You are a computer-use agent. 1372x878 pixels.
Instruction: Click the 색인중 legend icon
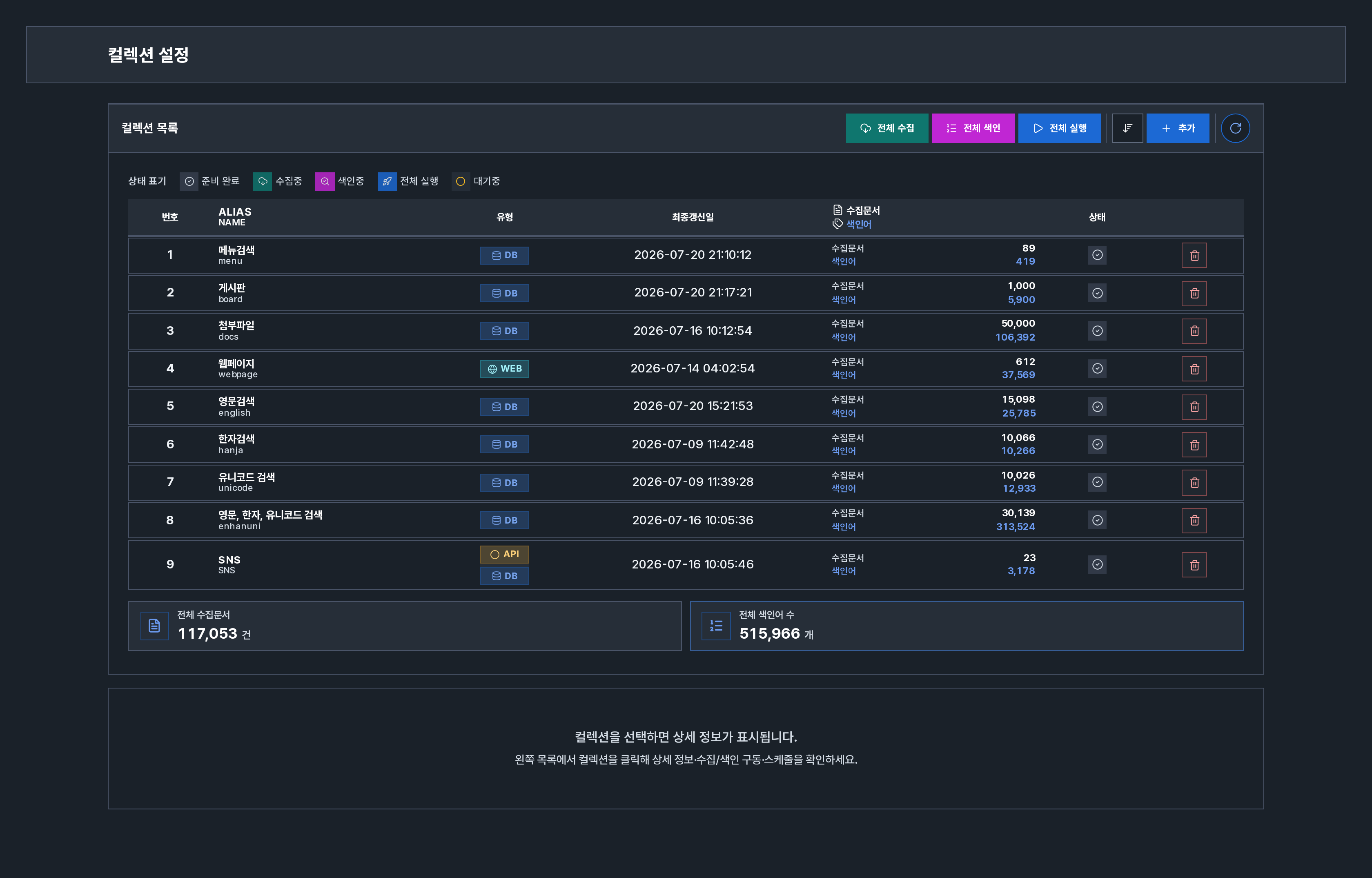pos(325,181)
